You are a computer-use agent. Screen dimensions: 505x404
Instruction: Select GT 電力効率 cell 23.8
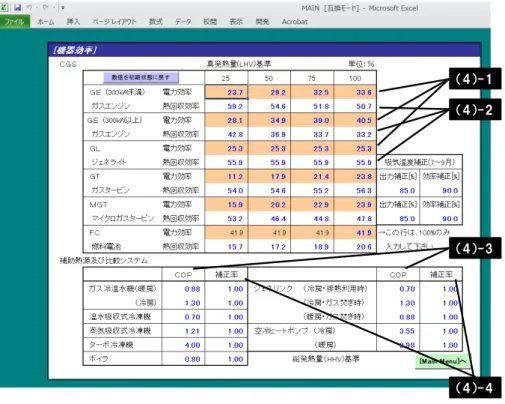point(355,176)
